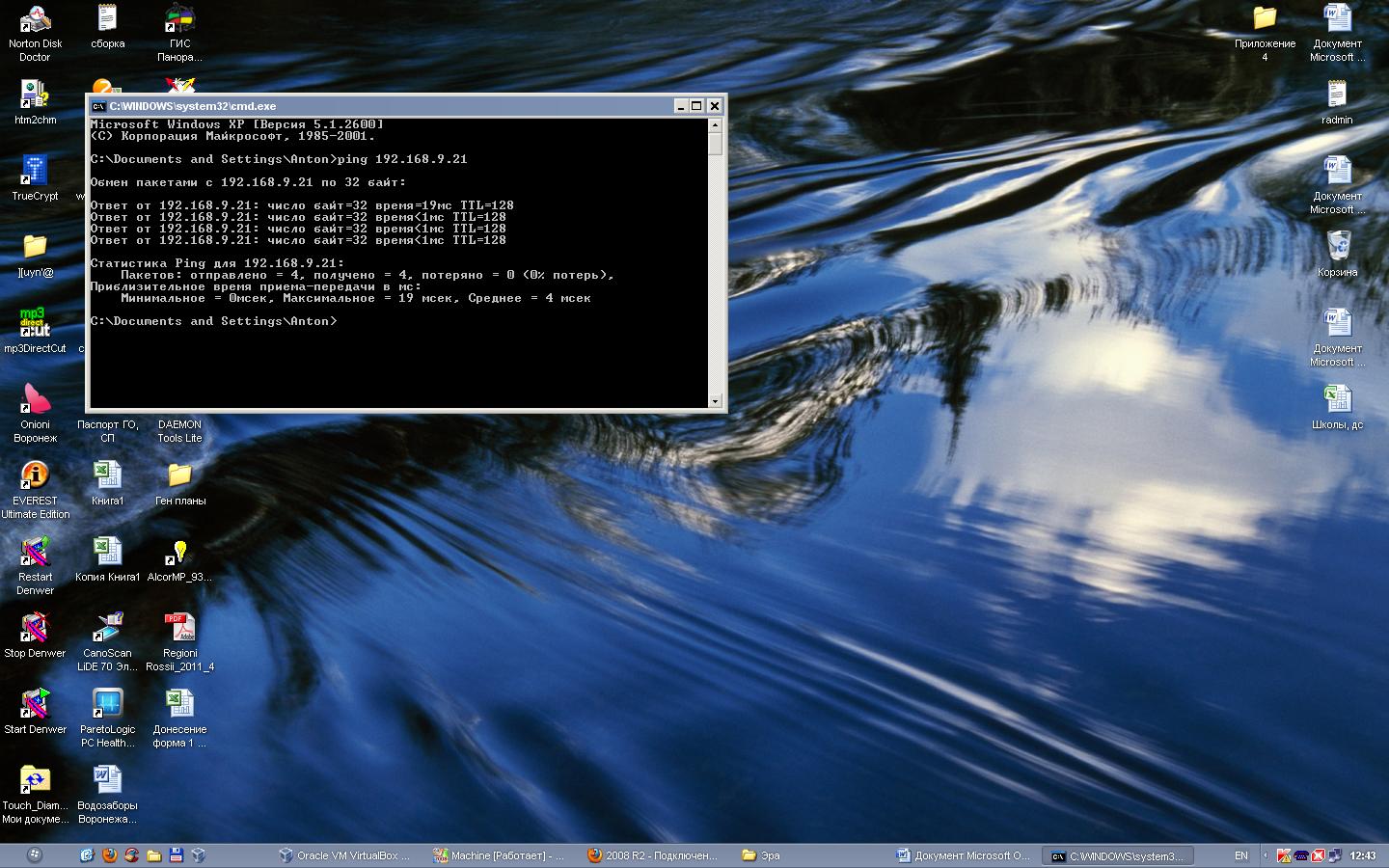This screenshot has width=1389, height=868.
Task: Click the cmd window scroll down arrow
Action: pyautogui.click(x=715, y=400)
